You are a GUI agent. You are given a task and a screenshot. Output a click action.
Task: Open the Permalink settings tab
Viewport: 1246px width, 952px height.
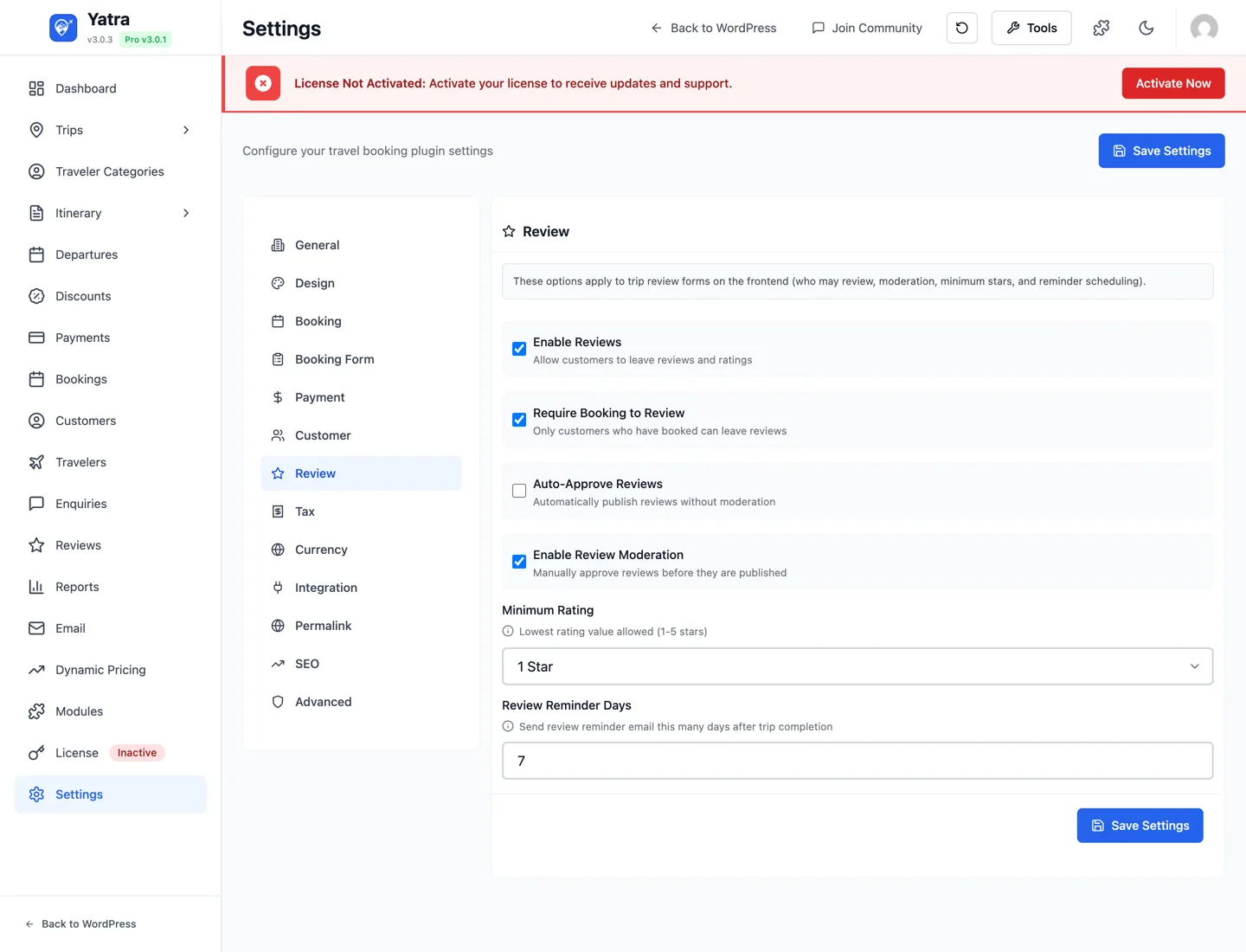coord(361,626)
